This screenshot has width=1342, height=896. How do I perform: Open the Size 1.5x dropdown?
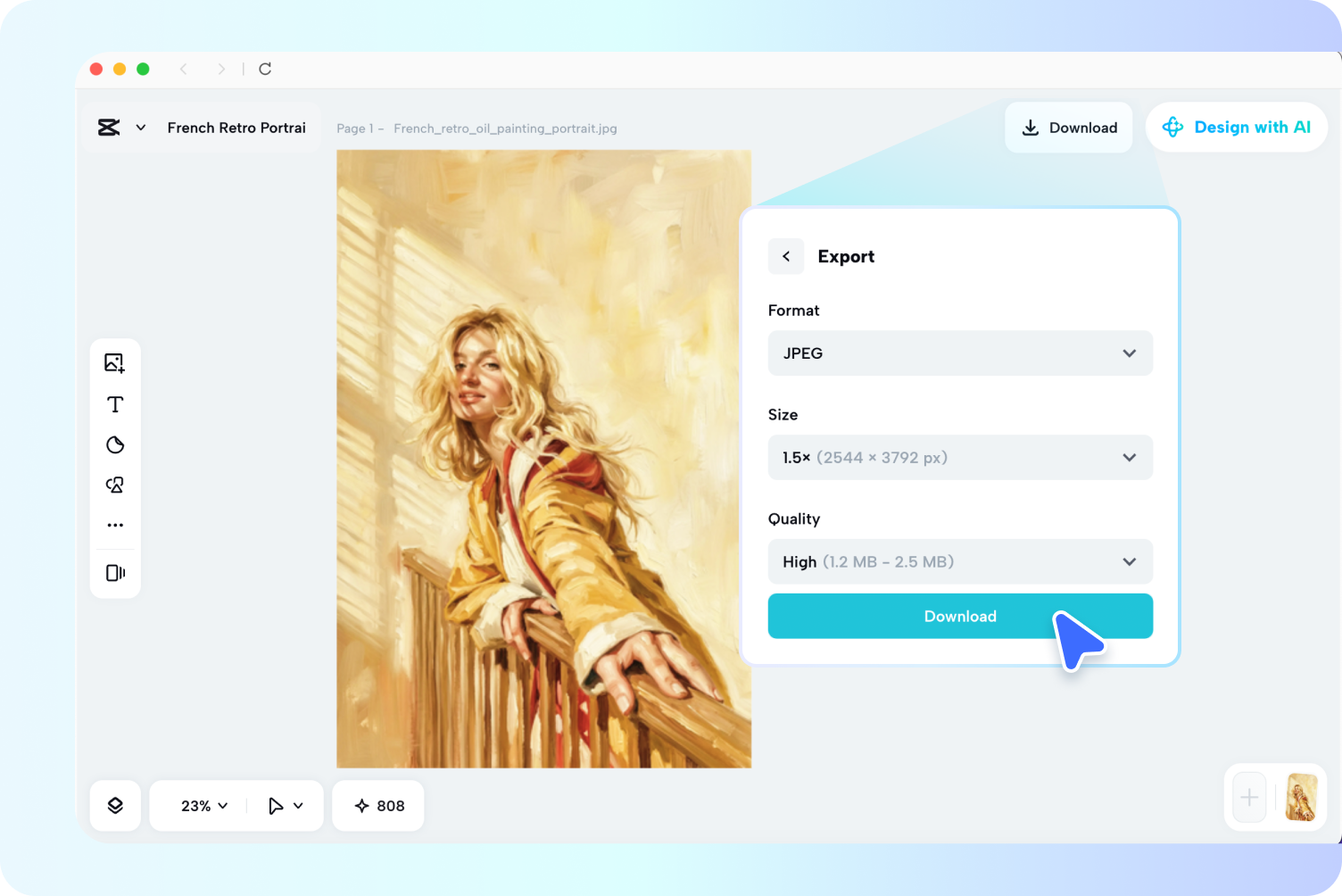(x=960, y=457)
